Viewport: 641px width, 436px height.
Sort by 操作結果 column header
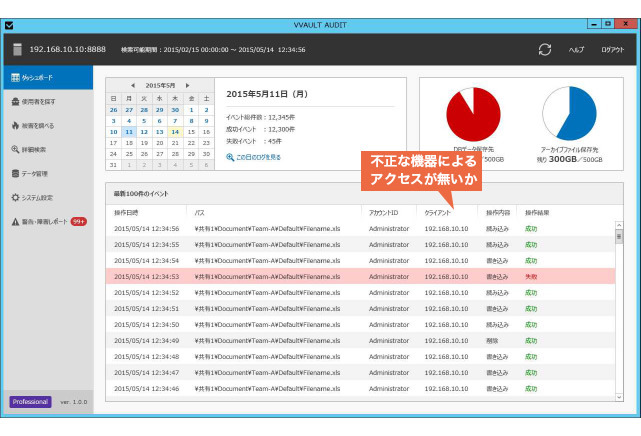pyautogui.click(x=537, y=212)
